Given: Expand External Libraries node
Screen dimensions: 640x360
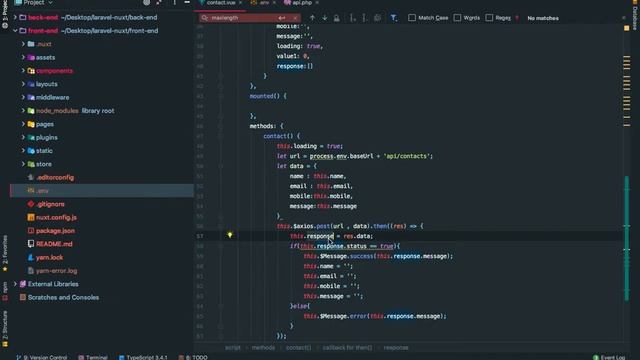Looking at the screenshot, I should pos(16,284).
